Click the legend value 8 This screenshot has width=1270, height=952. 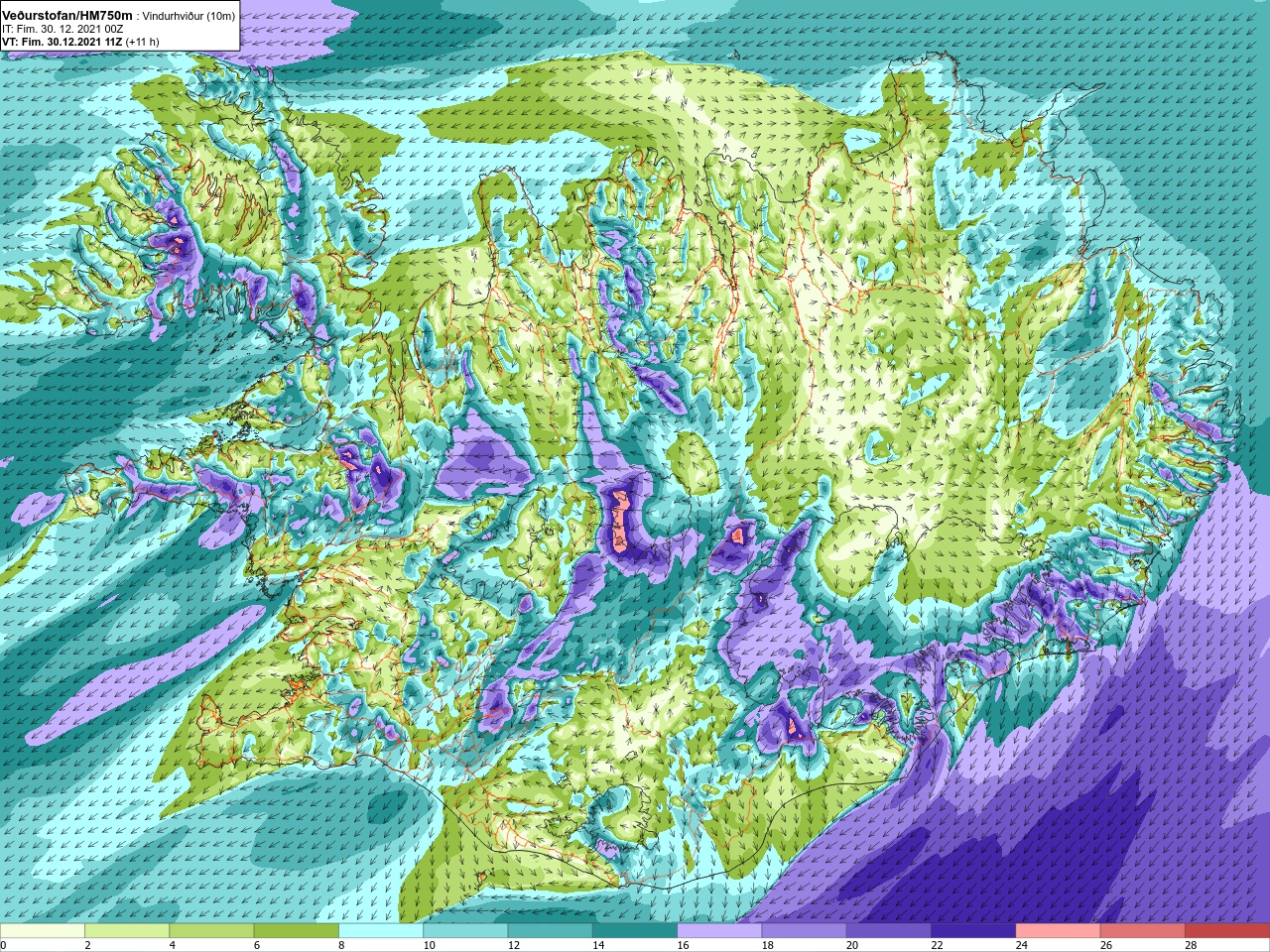(339, 945)
